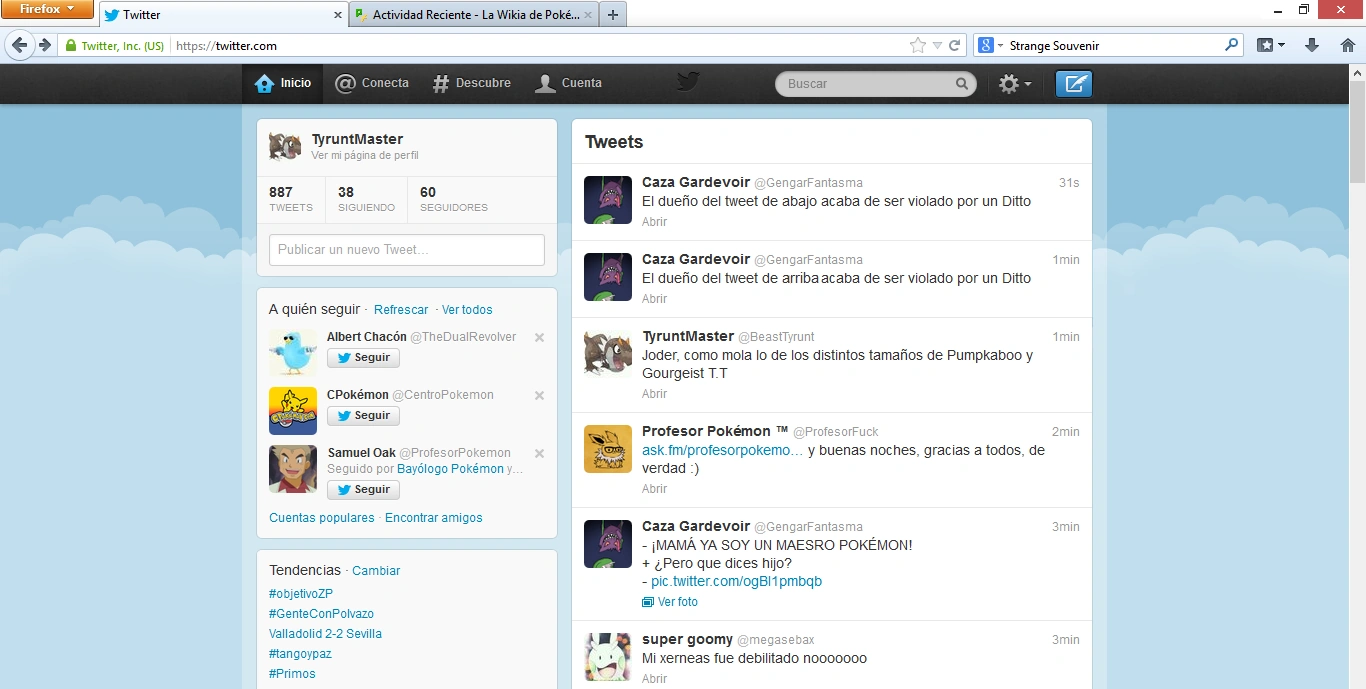This screenshot has width=1366, height=689.
Task: Refresh who-to-follow with Refrescar
Action: (401, 310)
